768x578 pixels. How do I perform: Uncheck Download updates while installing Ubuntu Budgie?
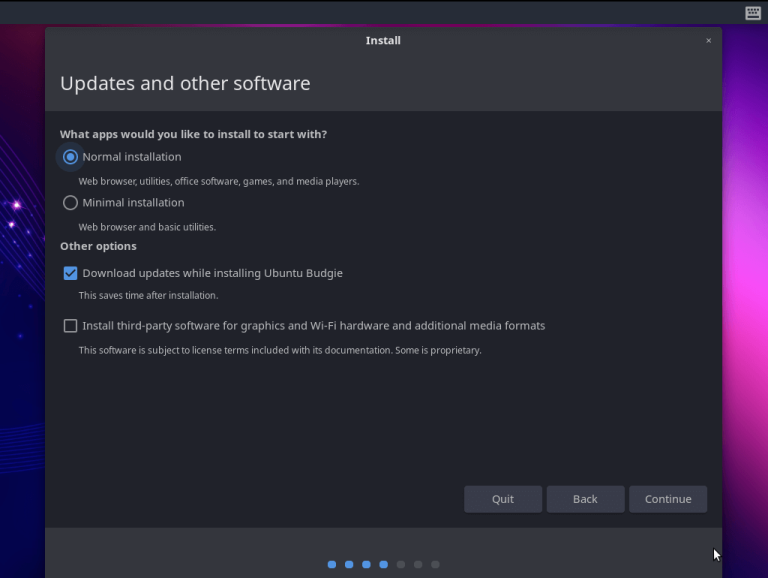pyautogui.click(x=70, y=273)
